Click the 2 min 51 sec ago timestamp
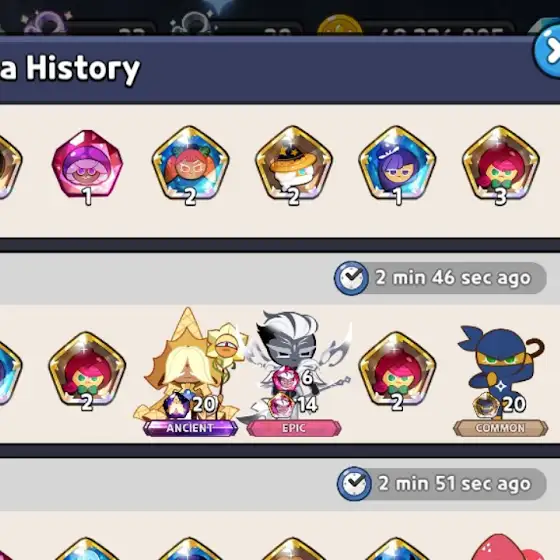This screenshot has height=560, width=560. 455,484
